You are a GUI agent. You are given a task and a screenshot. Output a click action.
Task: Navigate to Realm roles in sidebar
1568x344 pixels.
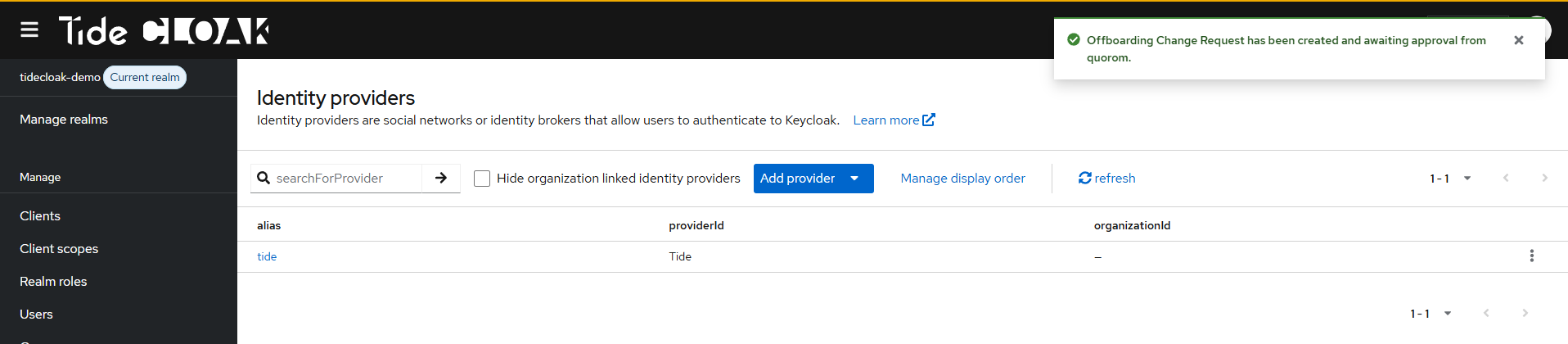click(53, 281)
